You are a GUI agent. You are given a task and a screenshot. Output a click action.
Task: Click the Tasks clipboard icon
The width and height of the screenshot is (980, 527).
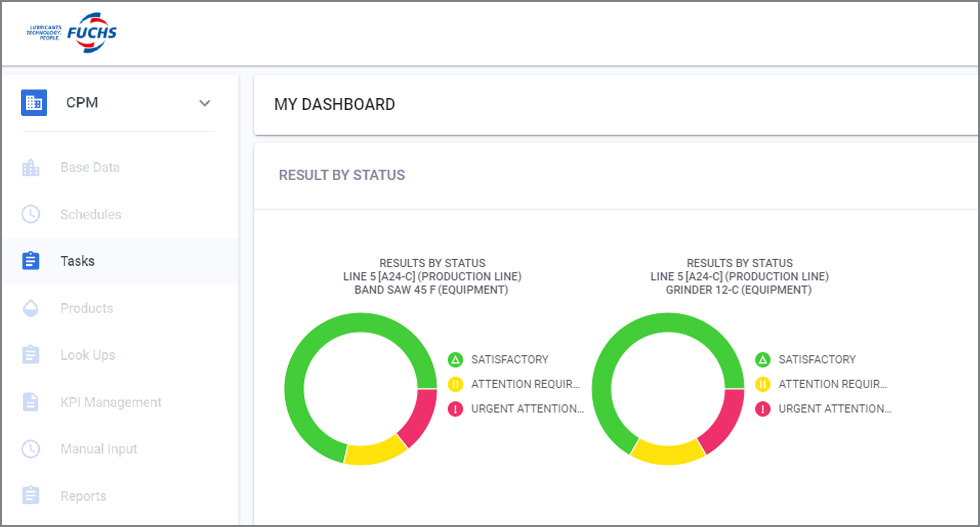point(31,261)
